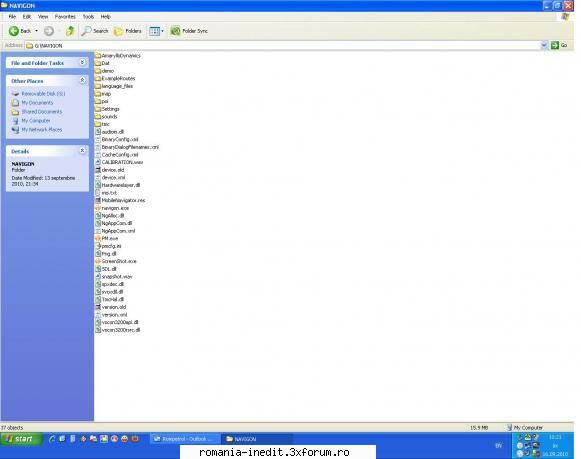The width and height of the screenshot is (581, 459).
Task: Collapse the Other Places panel
Action: point(82,80)
